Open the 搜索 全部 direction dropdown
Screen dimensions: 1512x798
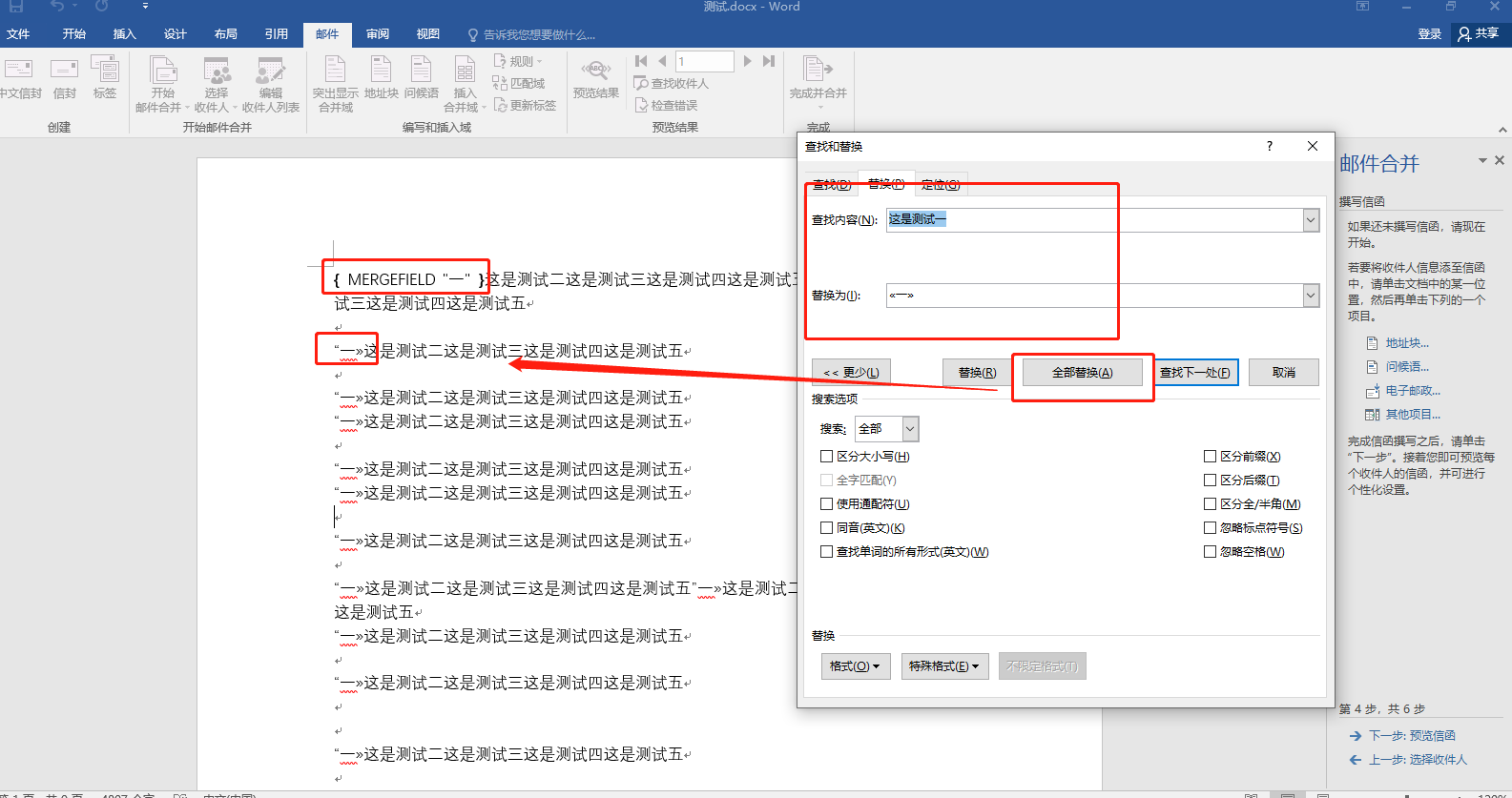click(x=887, y=429)
